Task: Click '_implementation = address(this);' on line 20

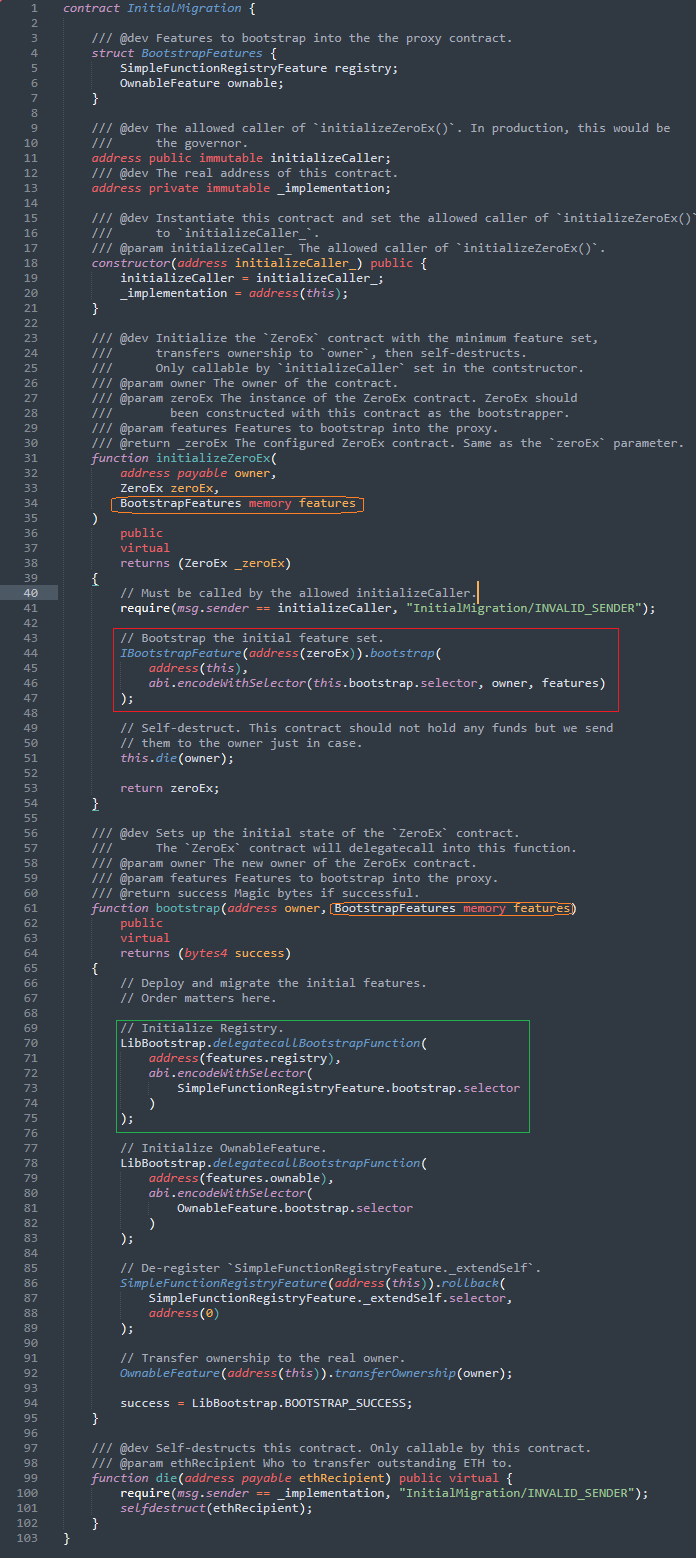Action: tap(234, 293)
